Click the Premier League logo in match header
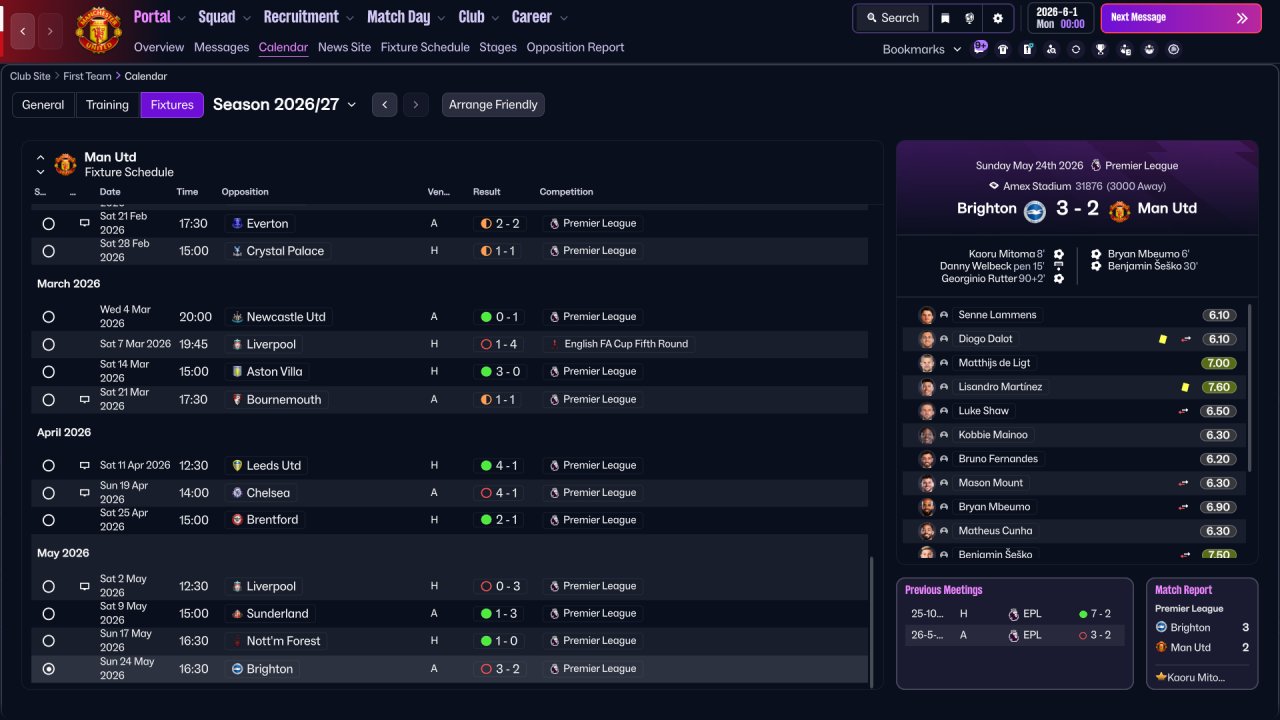This screenshot has height=720, width=1280. pyautogui.click(x=1096, y=166)
